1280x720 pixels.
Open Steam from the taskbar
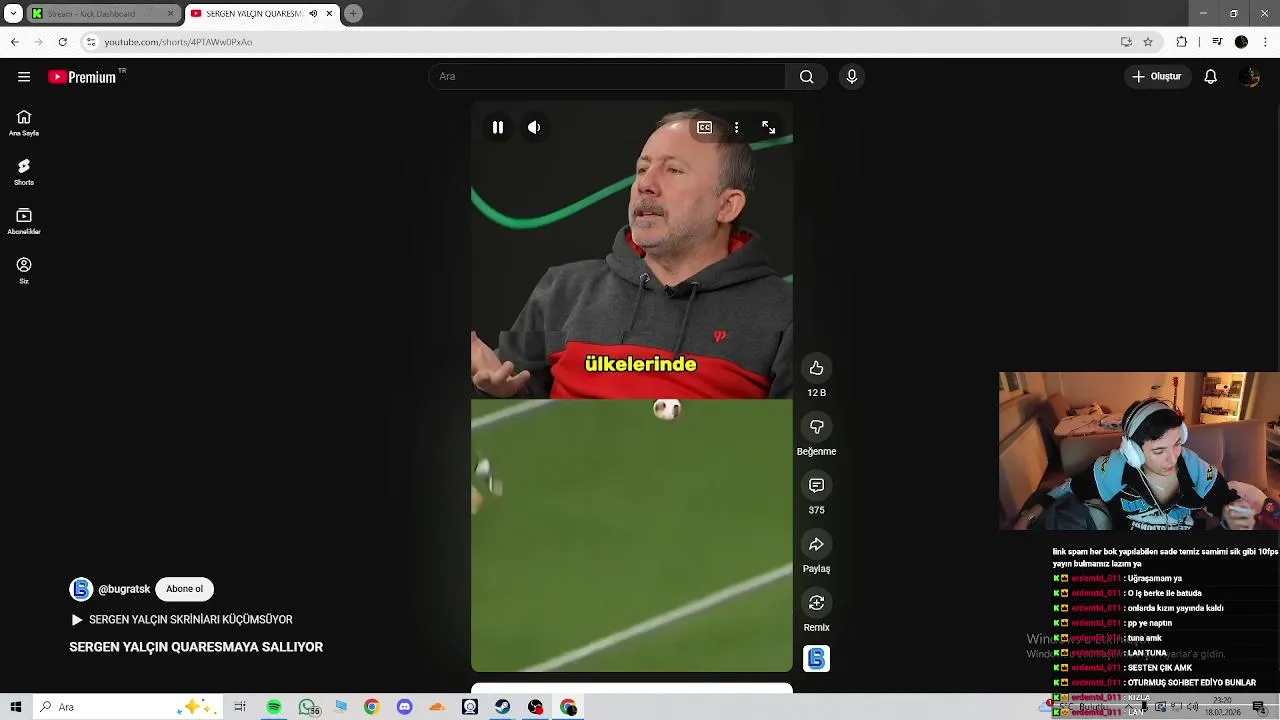[502, 707]
